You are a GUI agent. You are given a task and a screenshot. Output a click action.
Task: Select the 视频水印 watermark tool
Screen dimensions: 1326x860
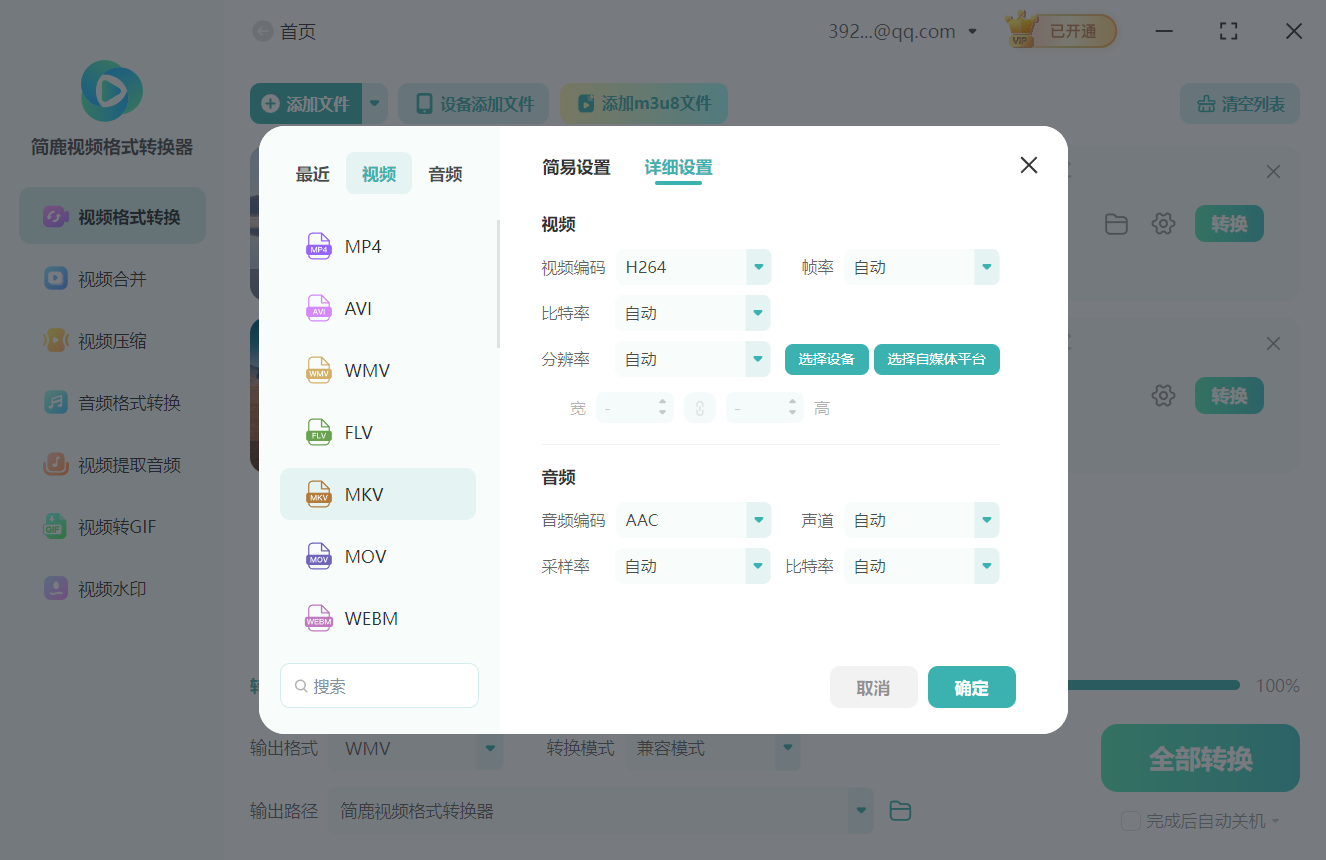(x=111, y=588)
